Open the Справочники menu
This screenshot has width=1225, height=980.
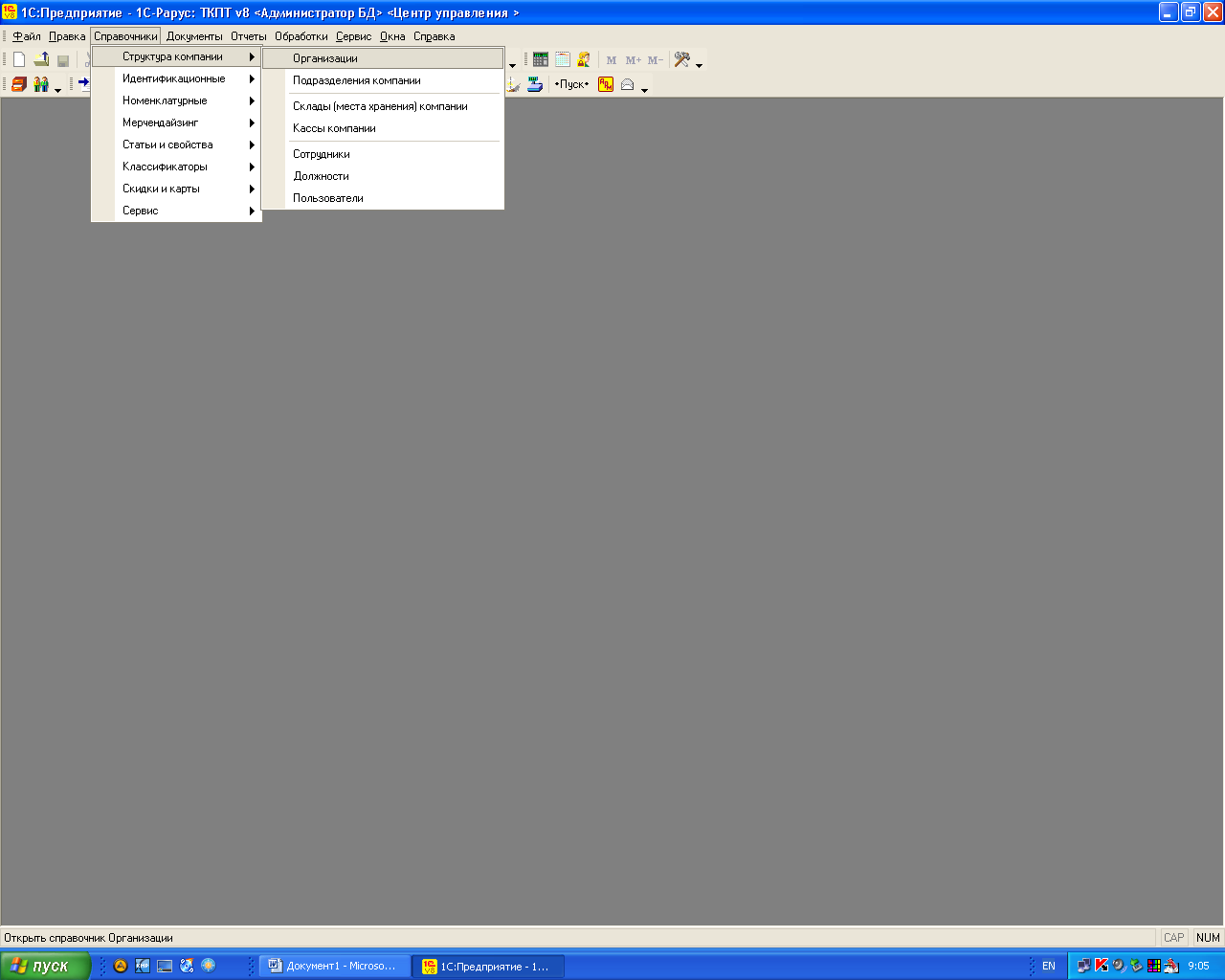(x=125, y=36)
